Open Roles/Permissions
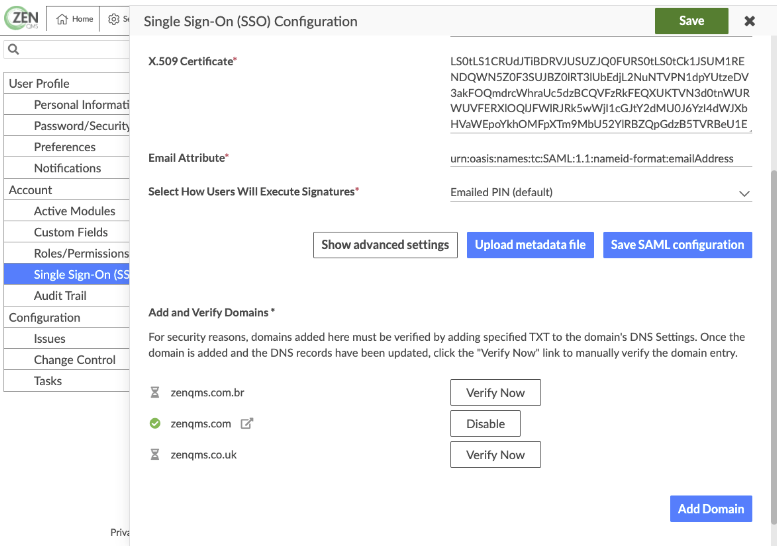The image size is (780, 554). (x=67, y=253)
